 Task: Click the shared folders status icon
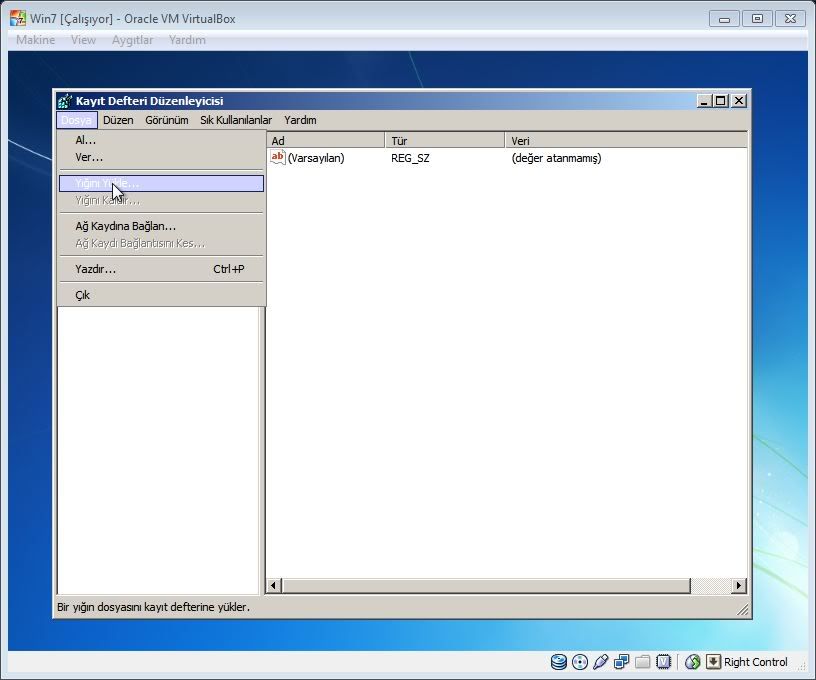tap(642, 662)
